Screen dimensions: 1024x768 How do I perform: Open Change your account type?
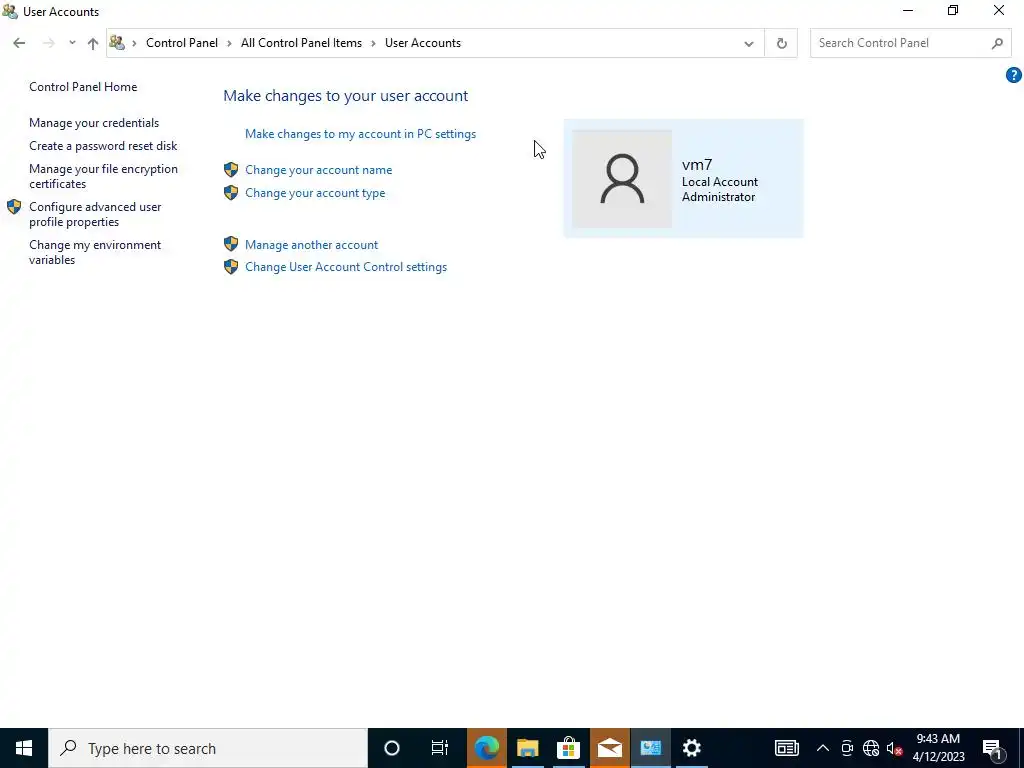tap(315, 193)
